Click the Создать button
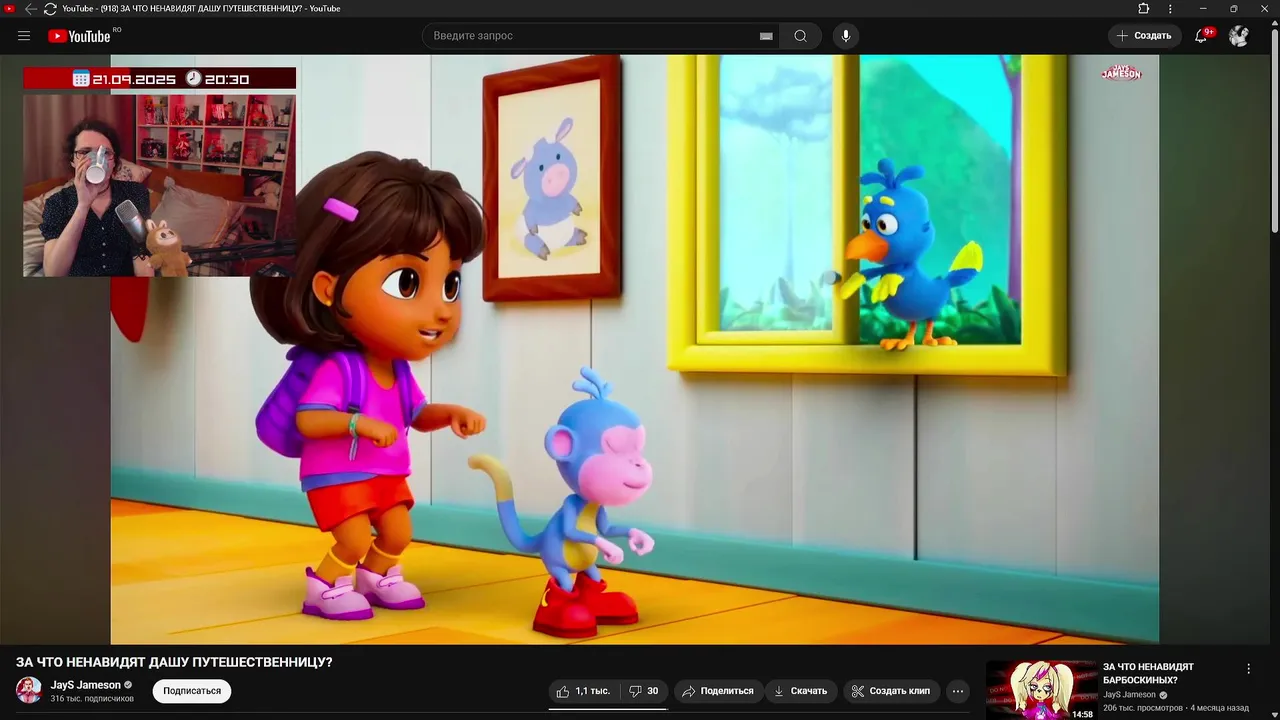The height and width of the screenshot is (720, 1280). pyautogui.click(x=1144, y=36)
